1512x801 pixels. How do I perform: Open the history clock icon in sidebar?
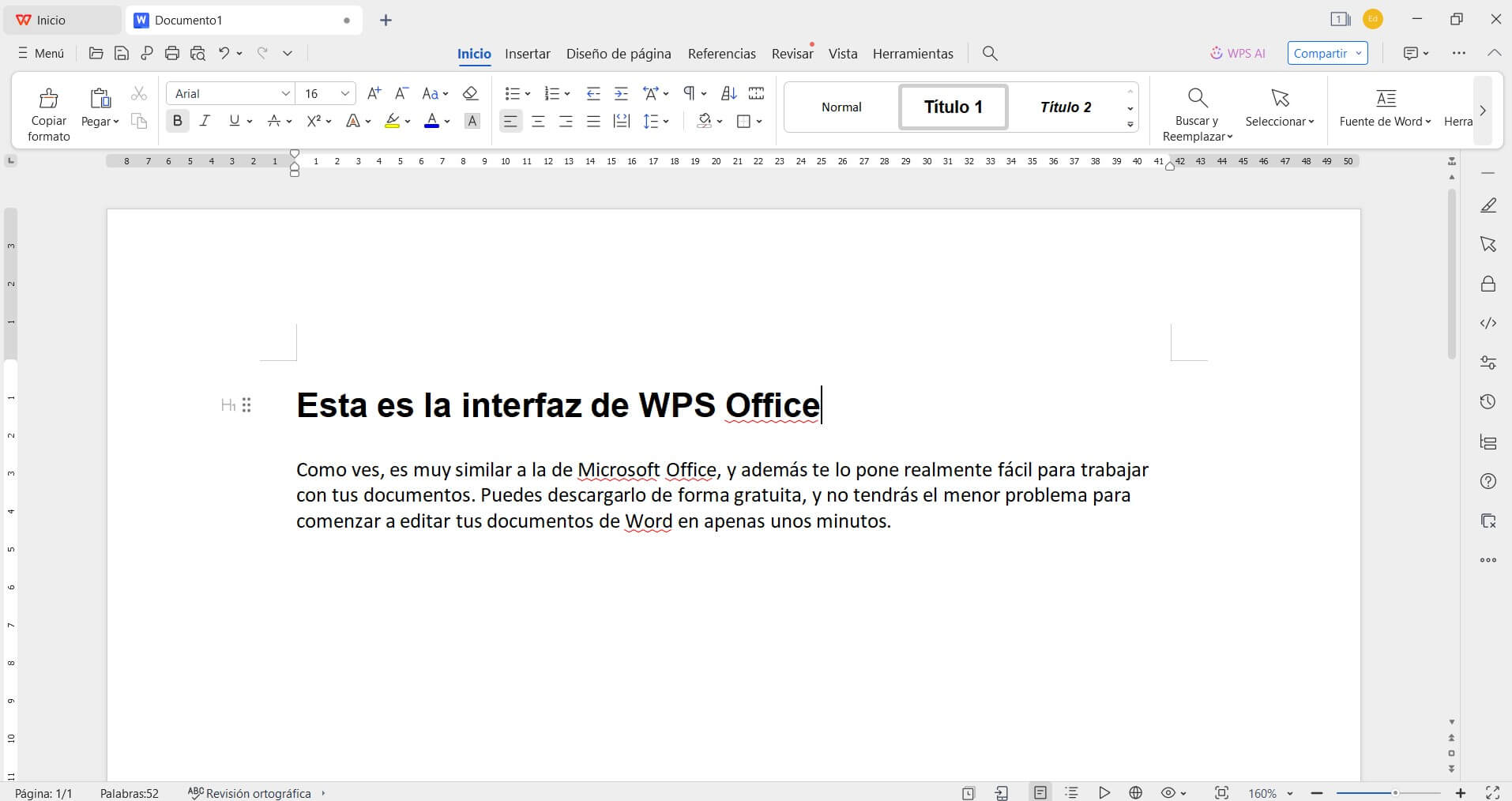point(1488,402)
